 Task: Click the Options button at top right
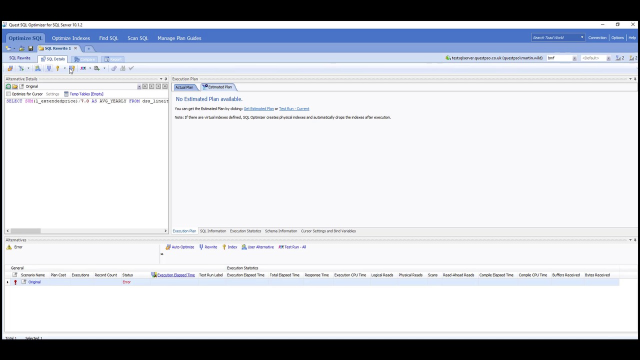[618, 38]
